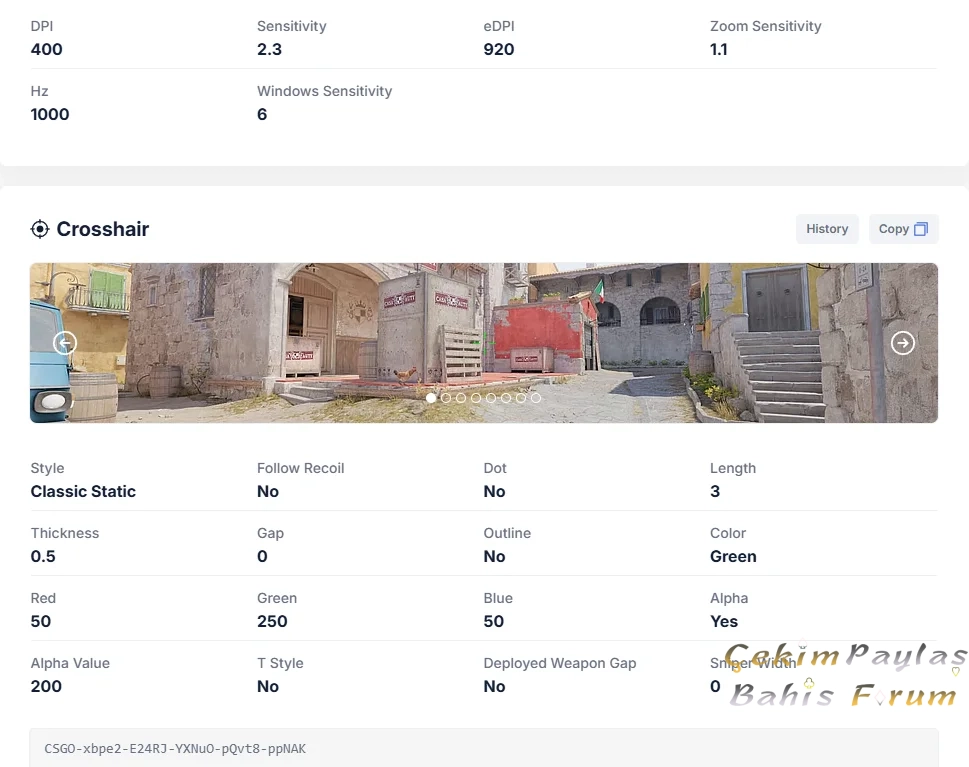Screen dimensions: 969x767
Task: Click the Green color value
Action: point(733,556)
